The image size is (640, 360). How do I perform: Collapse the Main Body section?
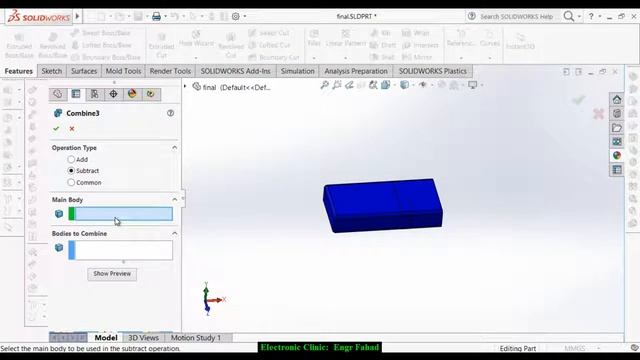(175, 199)
